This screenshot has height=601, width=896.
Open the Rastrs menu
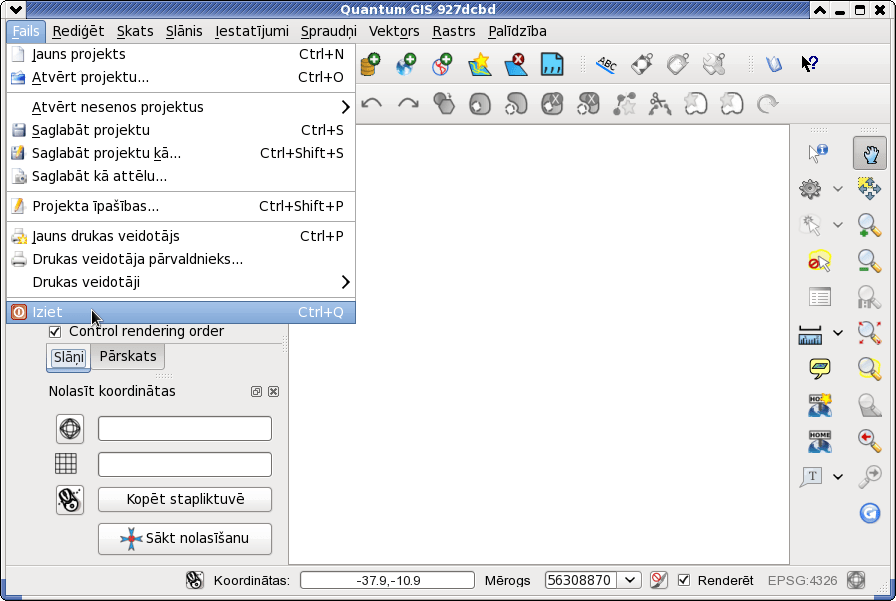pos(454,31)
